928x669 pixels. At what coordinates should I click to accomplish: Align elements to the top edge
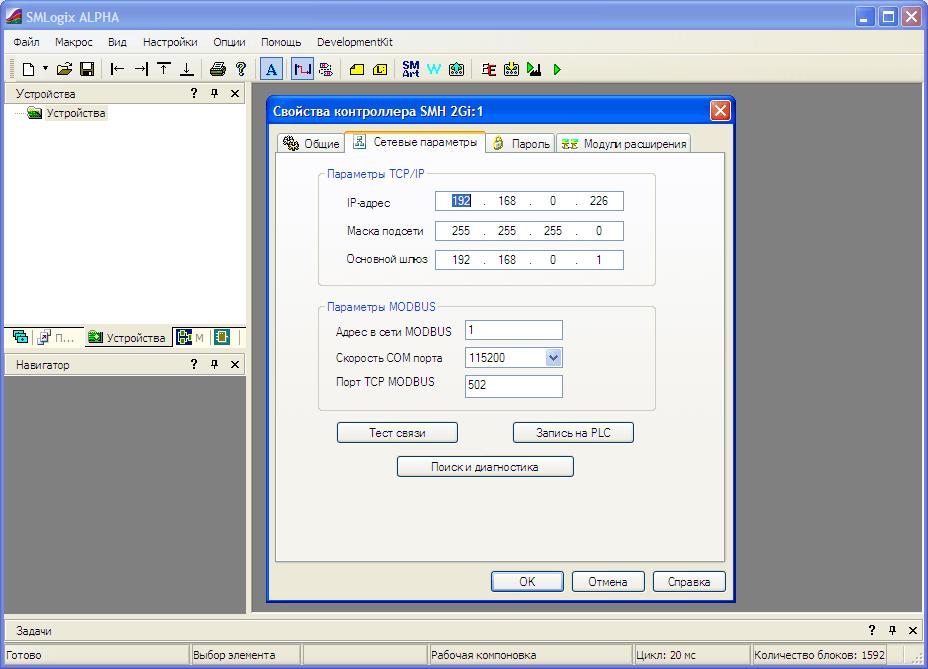(x=163, y=69)
